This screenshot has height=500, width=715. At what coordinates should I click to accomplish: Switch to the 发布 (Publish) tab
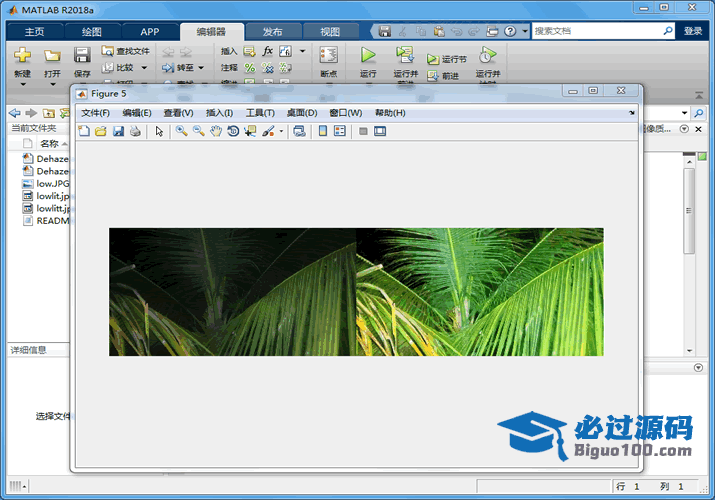[x=273, y=31]
